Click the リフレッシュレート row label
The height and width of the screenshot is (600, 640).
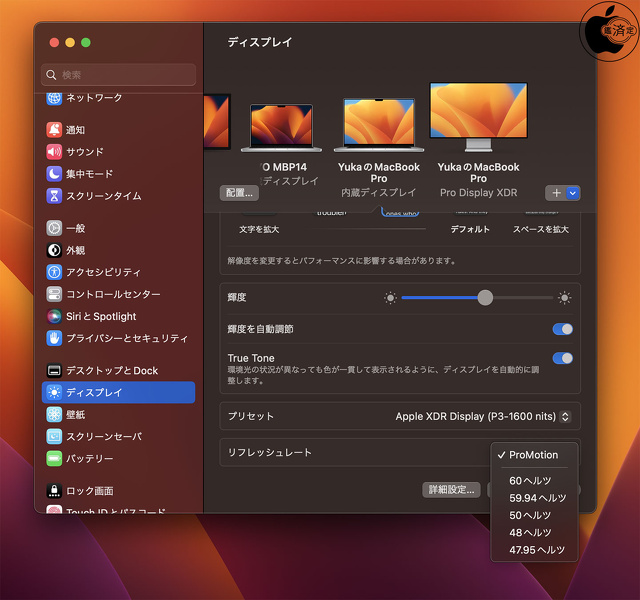269,452
